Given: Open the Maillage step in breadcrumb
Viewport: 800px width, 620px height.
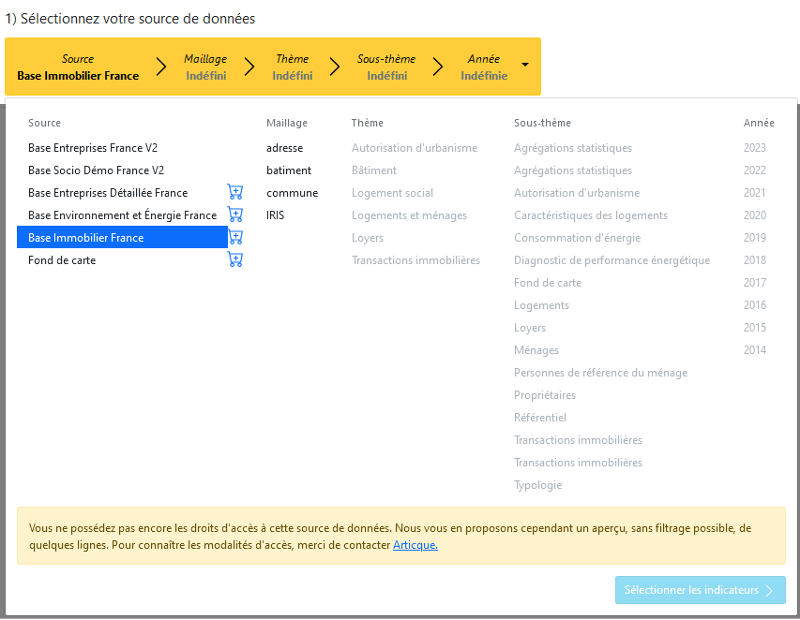Looking at the screenshot, I should tap(205, 67).
